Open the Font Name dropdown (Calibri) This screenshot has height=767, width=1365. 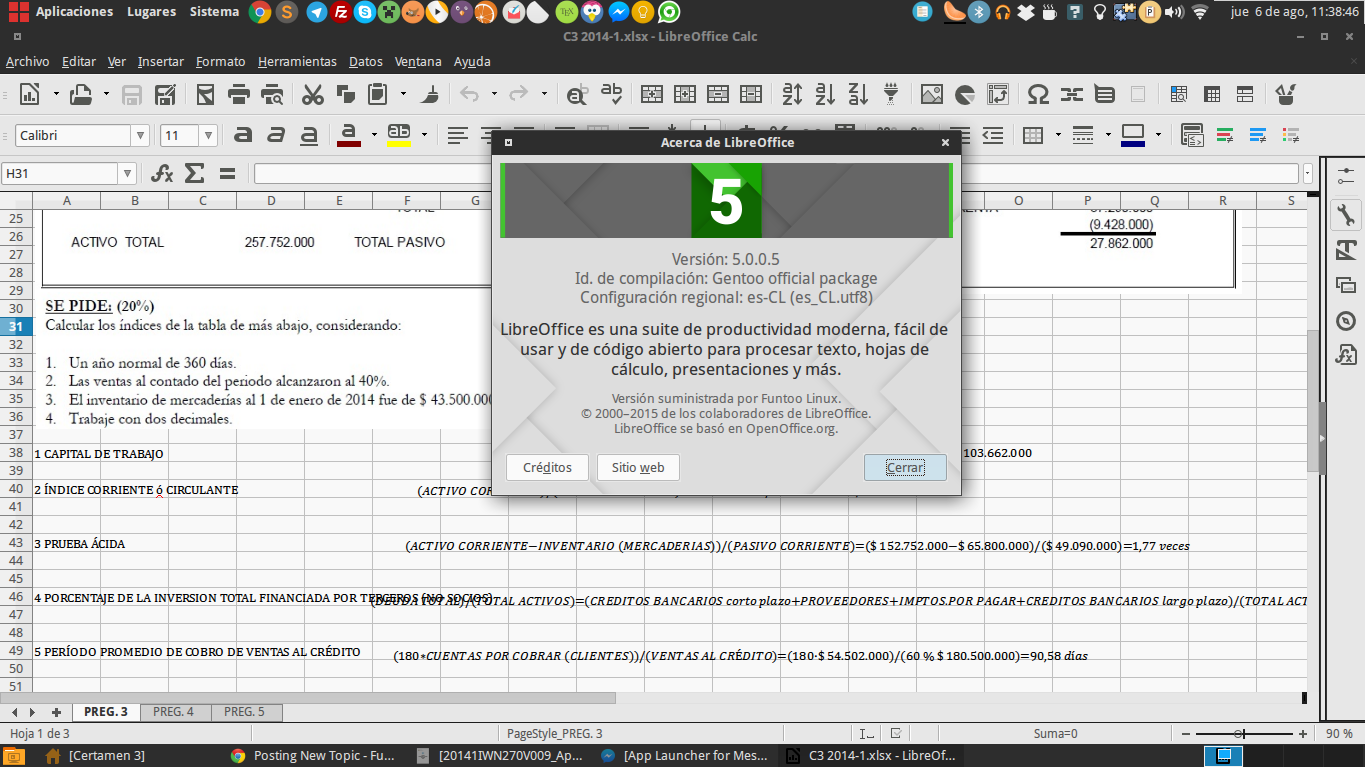(x=141, y=135)
